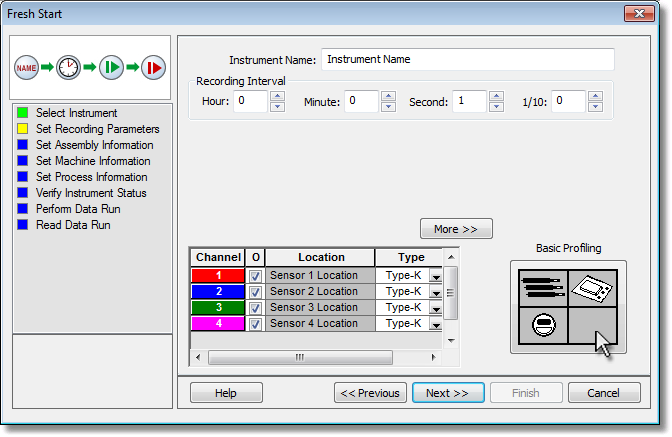The image size is (672, 437).
Task: Select the circuit board profiling icon
Action: [593, 287]
